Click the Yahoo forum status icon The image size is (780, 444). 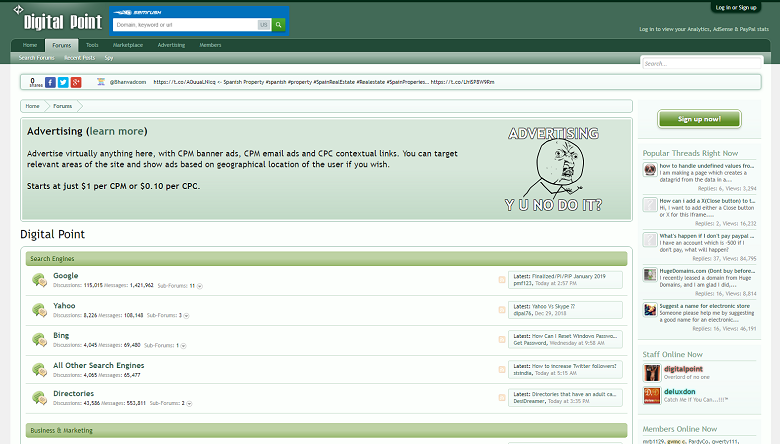[x=39, y=310]
